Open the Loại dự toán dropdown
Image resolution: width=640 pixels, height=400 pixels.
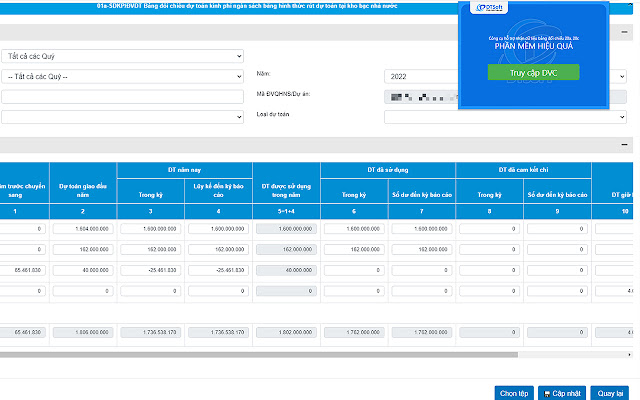505,117
